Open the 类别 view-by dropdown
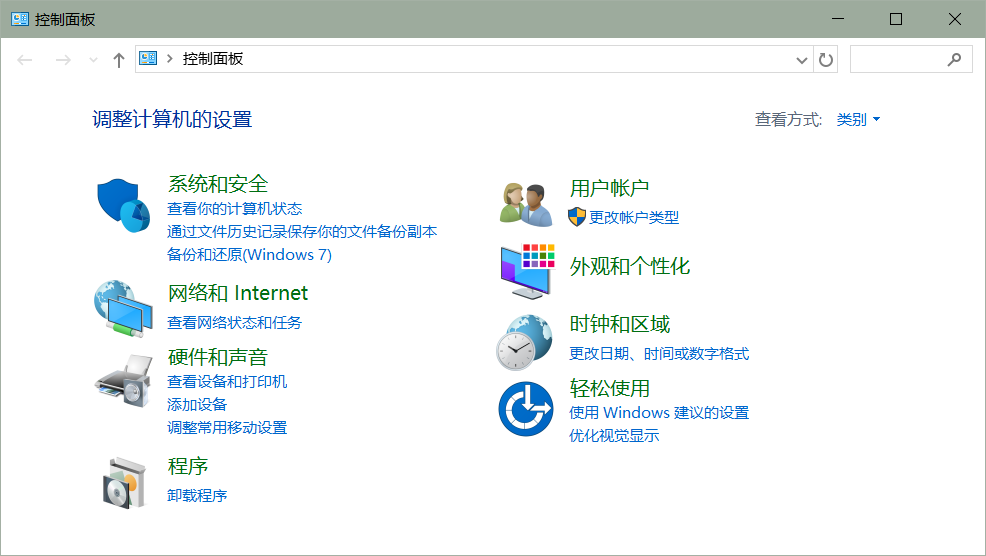This screenshot has width=986, height=556. [x=858, y=119]
